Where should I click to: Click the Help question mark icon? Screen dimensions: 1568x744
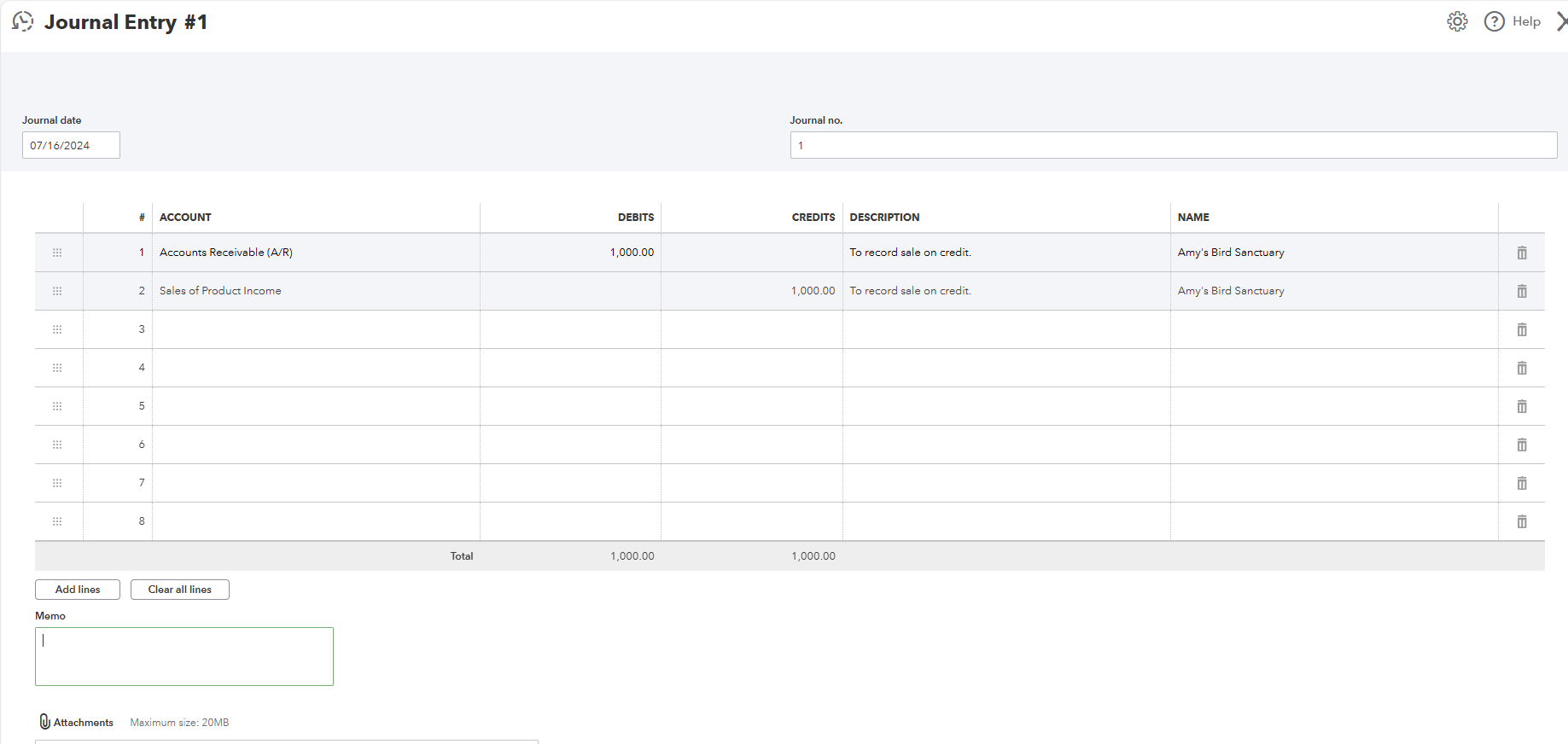pyautogui.click(x=1494, y=21)
